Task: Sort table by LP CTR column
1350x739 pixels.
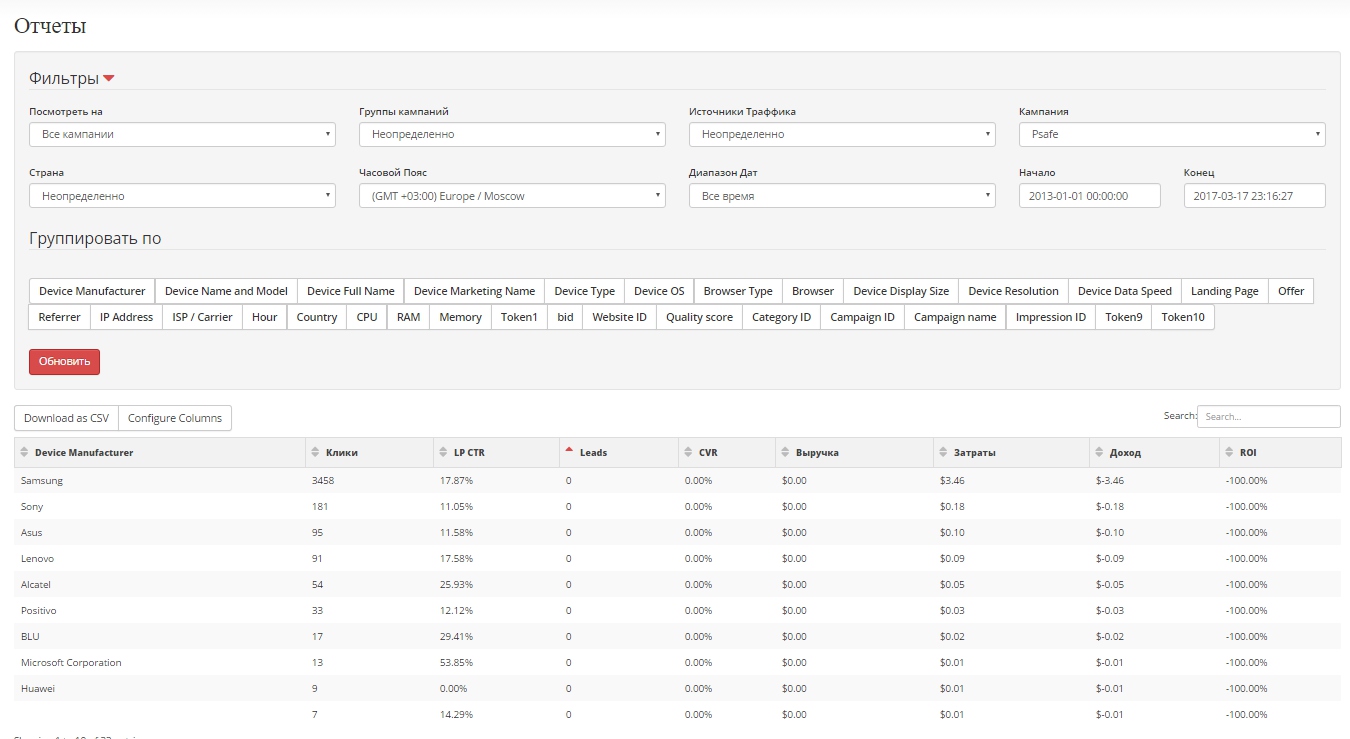Action: [x=496, y=453]
